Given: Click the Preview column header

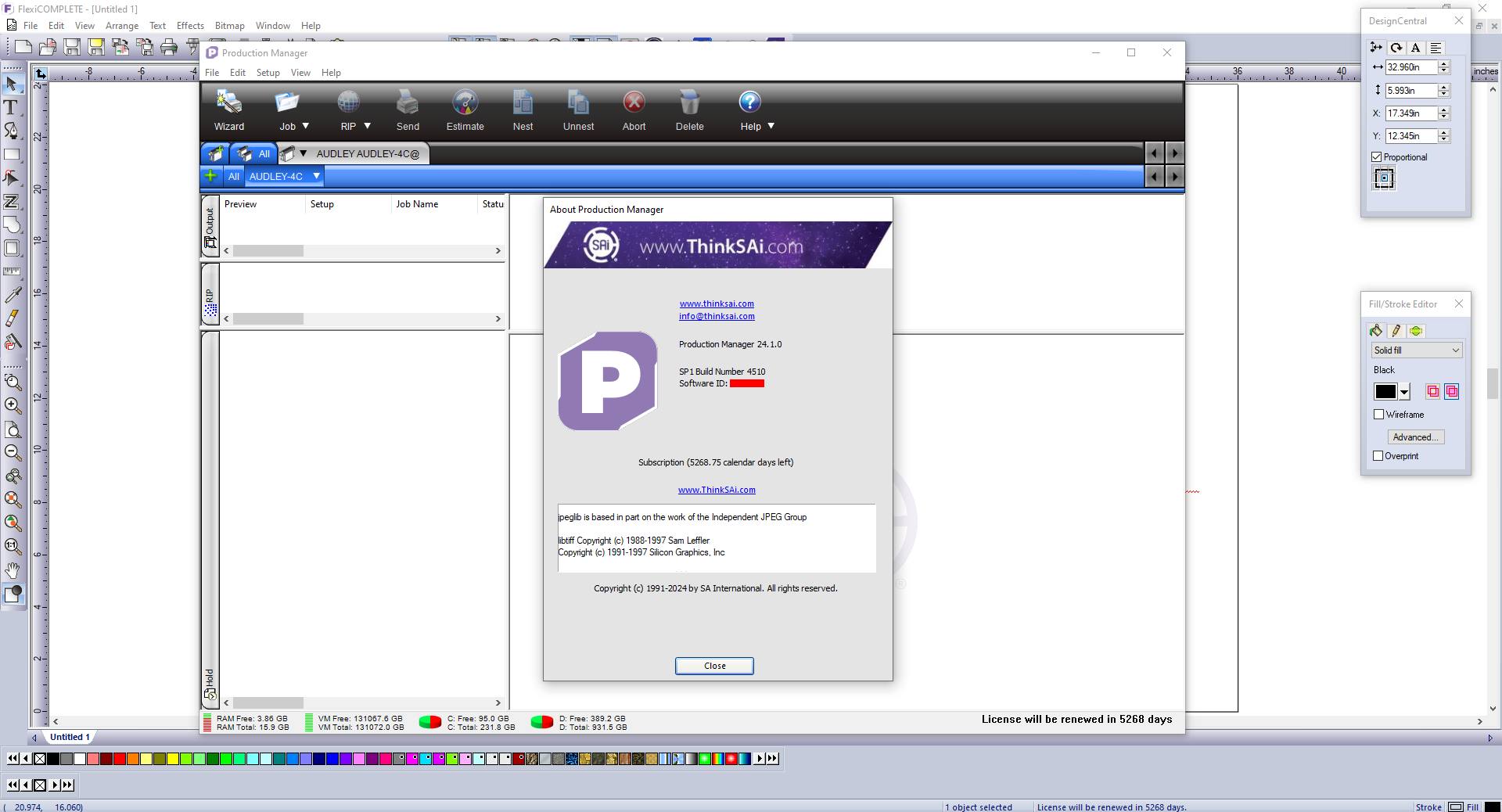Looking at the screenshot, I should [x=262, y=204].
